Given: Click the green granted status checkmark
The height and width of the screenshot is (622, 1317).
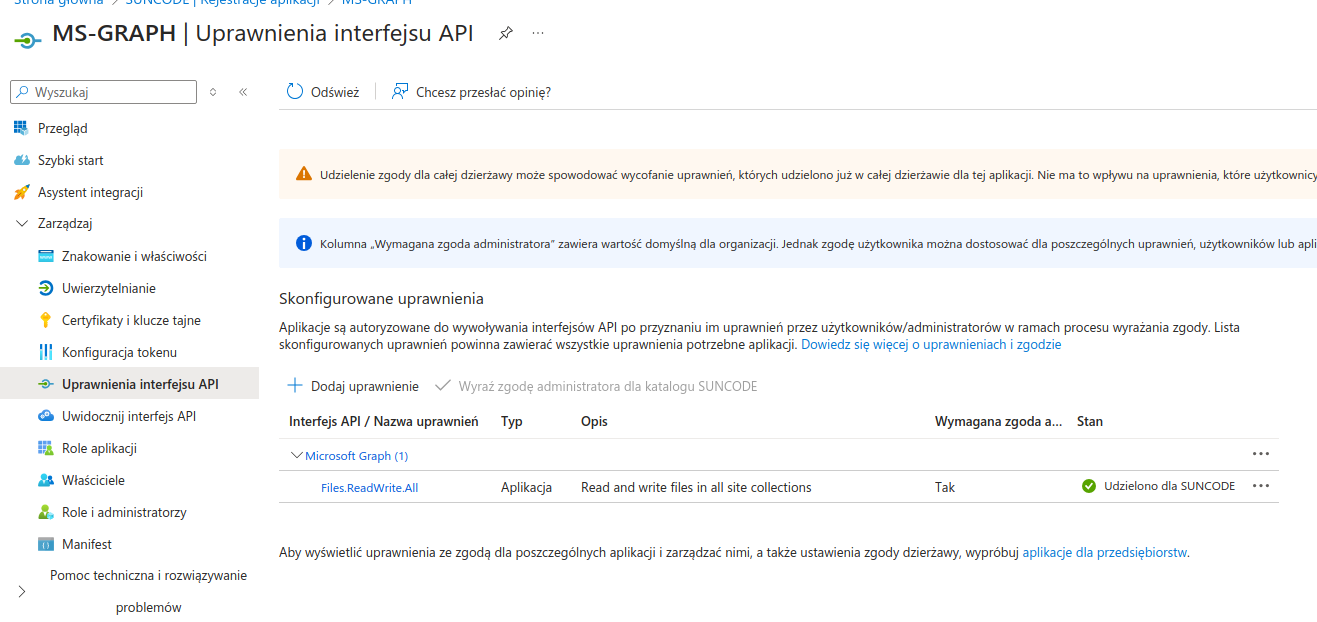Looking at the screenshot, I should [x=1089, y=486].
